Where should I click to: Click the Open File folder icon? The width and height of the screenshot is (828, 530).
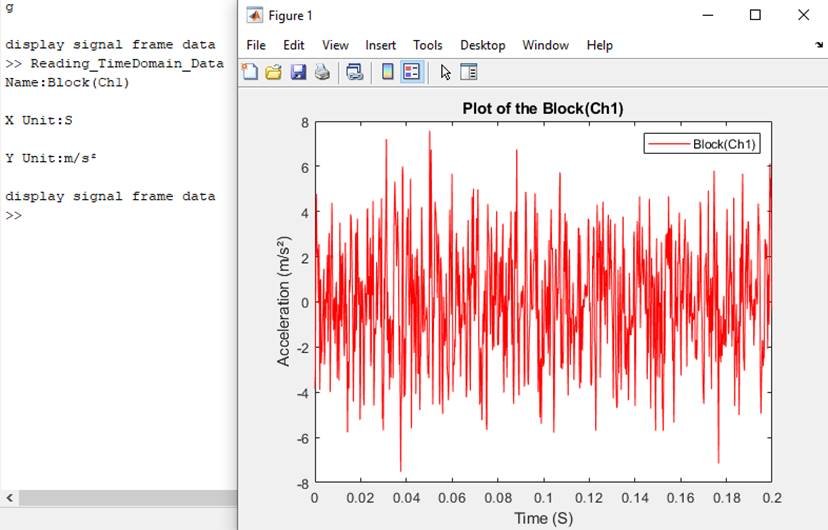pos(274,72)
